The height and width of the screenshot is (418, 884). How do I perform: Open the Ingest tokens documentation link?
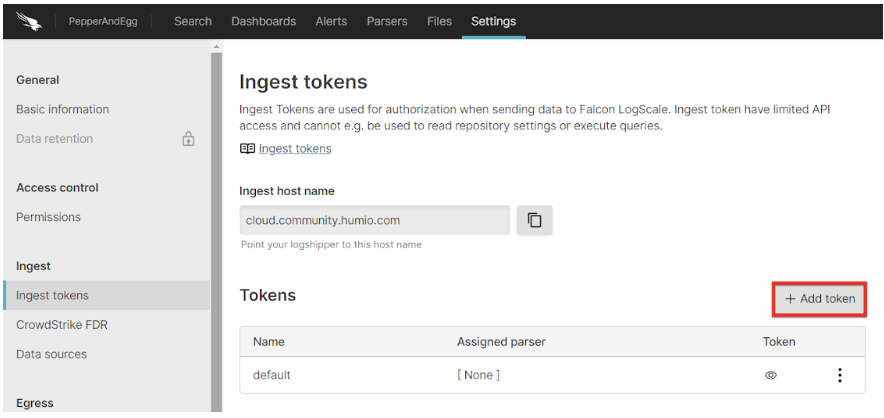tap(295, 148)
